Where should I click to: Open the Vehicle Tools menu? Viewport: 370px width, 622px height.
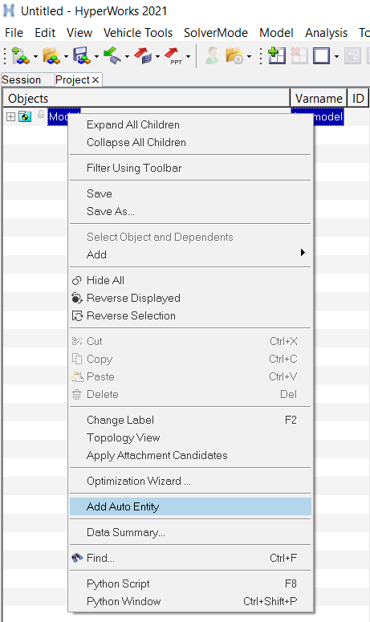[138, 33]
